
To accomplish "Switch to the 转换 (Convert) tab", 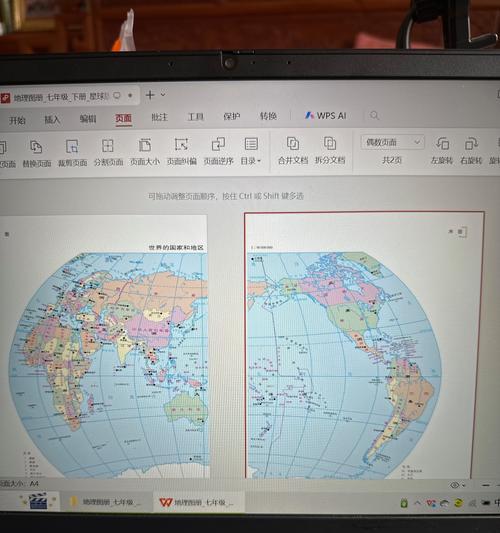I will coord(268,116).
